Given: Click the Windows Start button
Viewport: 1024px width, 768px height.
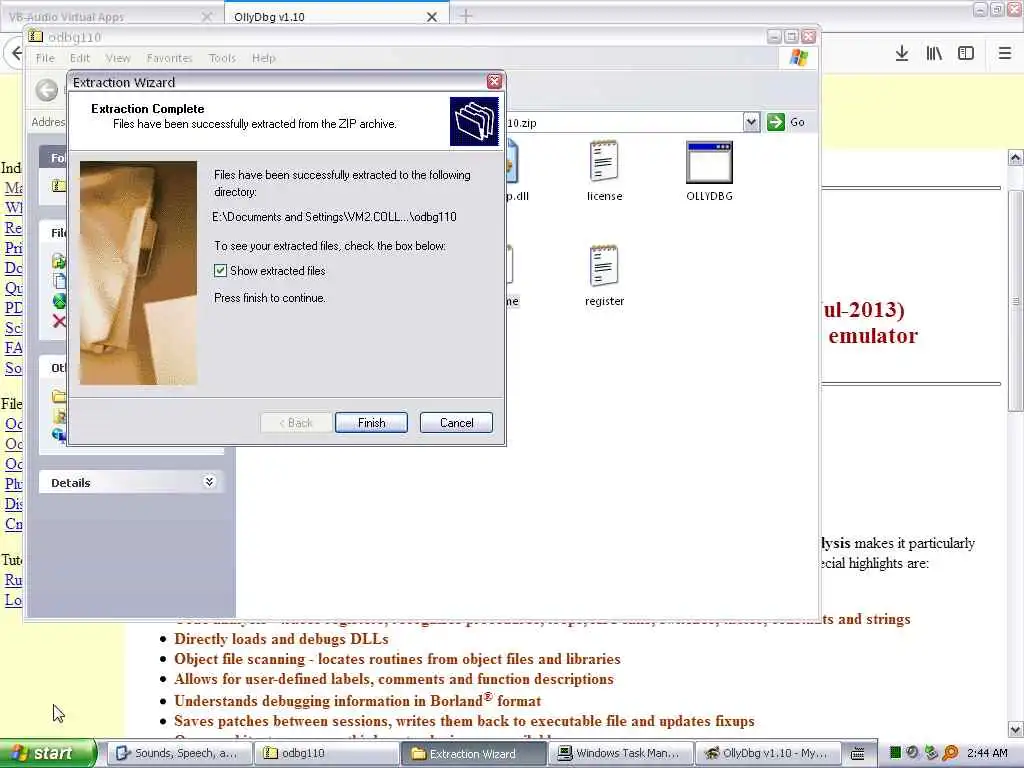Looking at the screenshot, I should 48,753.
